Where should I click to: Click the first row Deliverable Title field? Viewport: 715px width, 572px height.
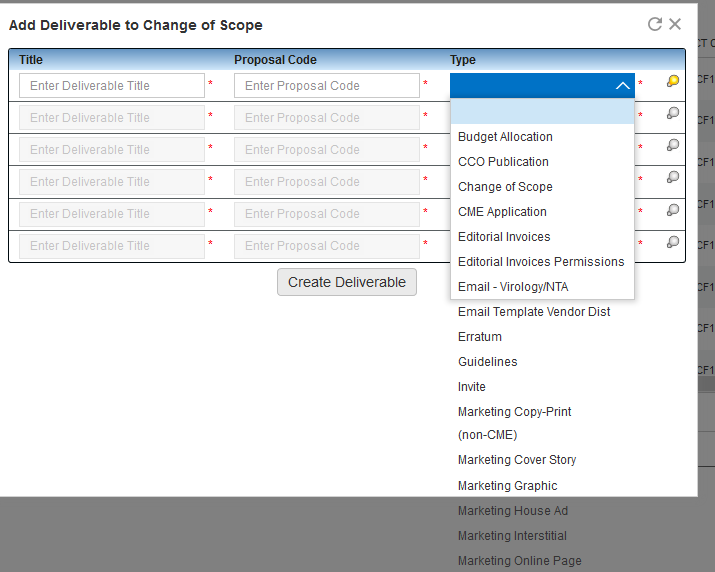[x=112, y=86]
